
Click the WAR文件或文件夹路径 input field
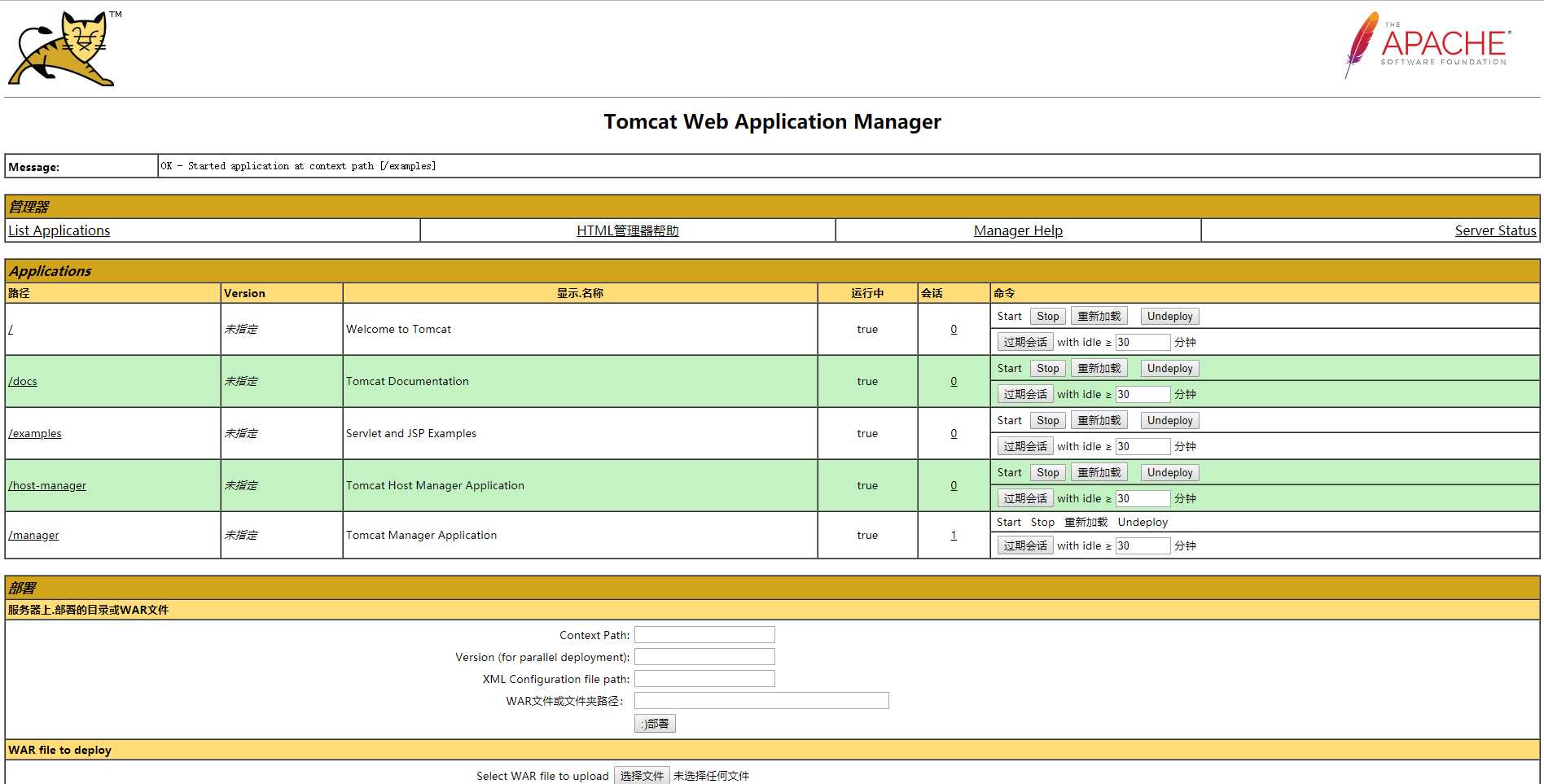click(761, 700)
